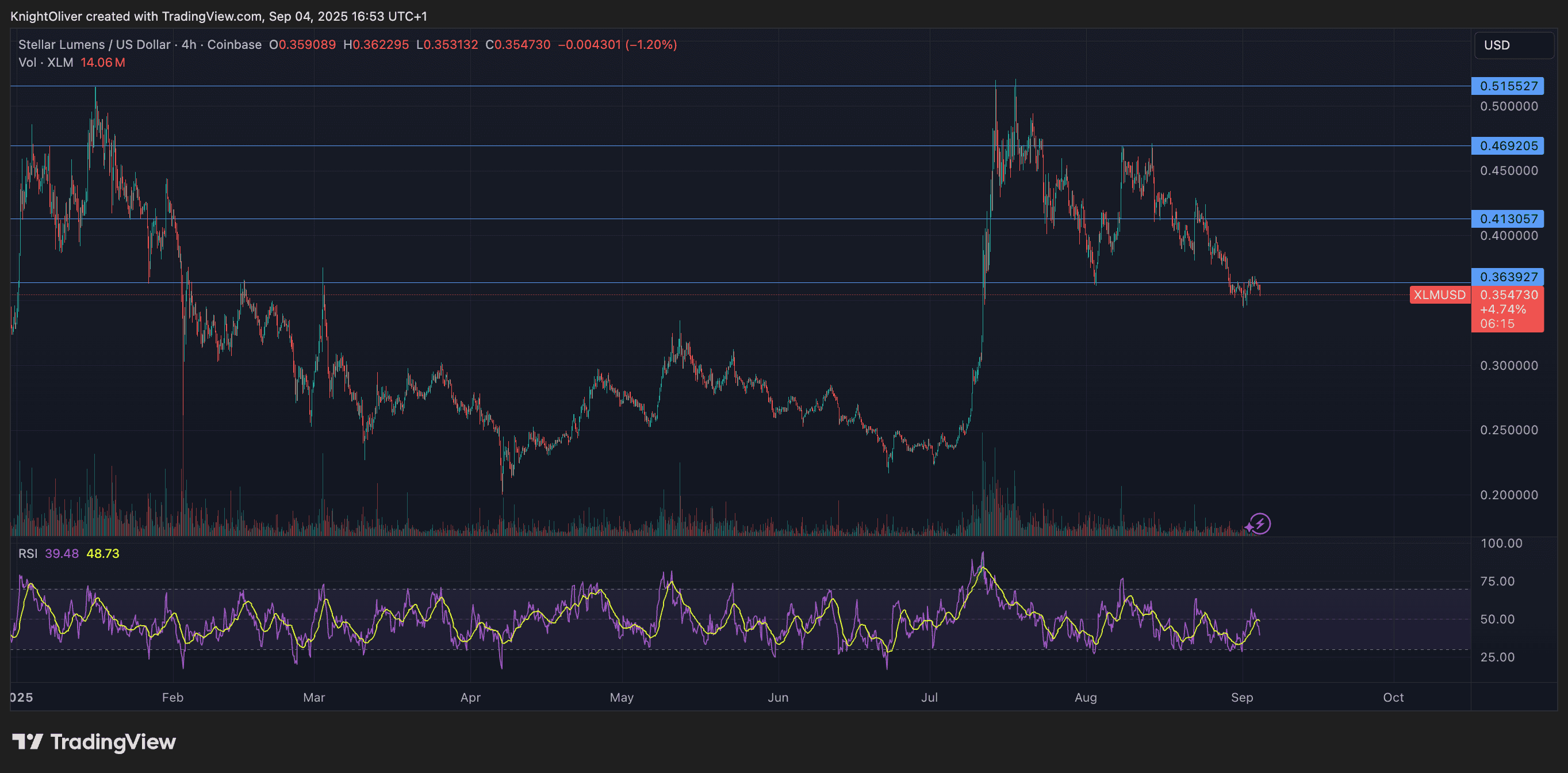Open the 4h timeframe selector
1568x773 pixels.
189,44
